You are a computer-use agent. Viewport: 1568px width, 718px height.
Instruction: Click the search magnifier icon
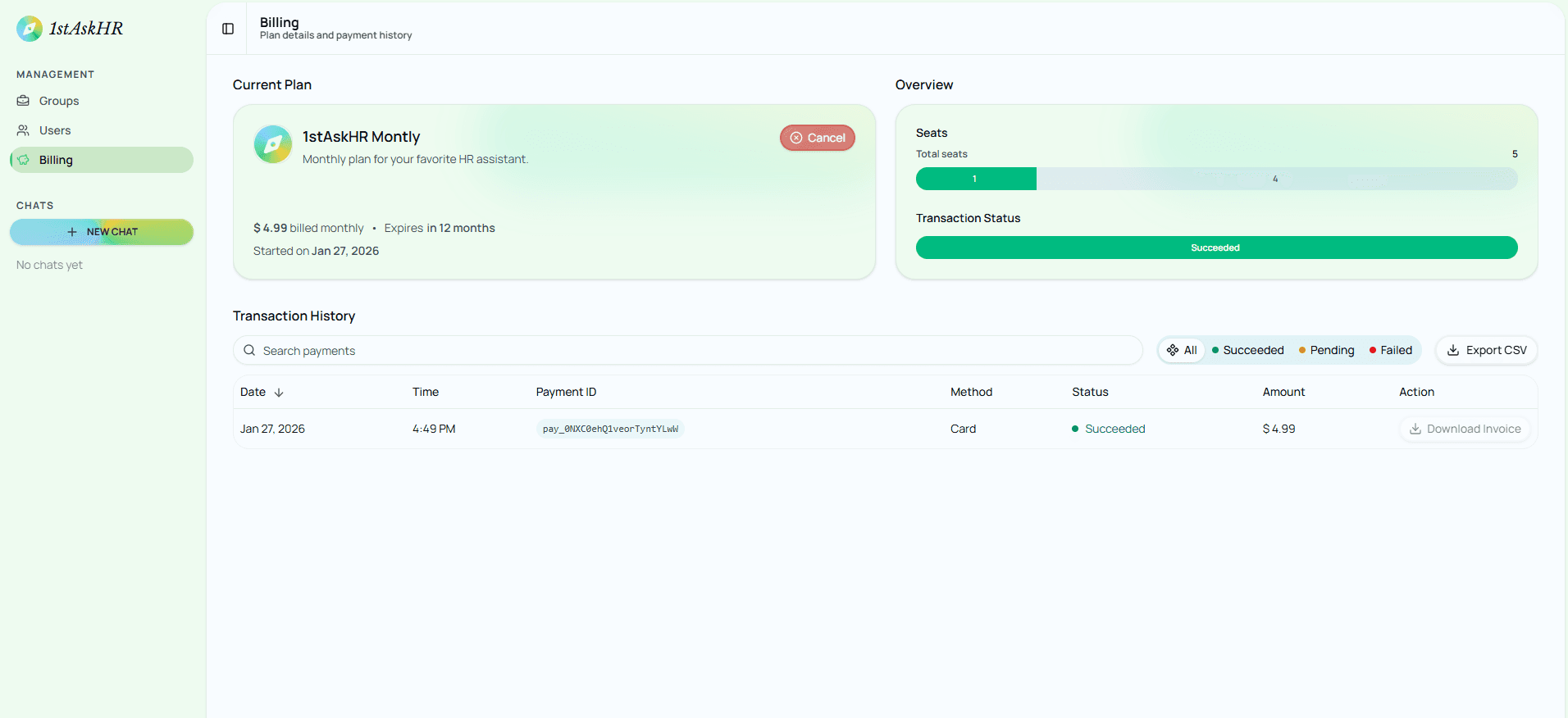click(249, 351)
